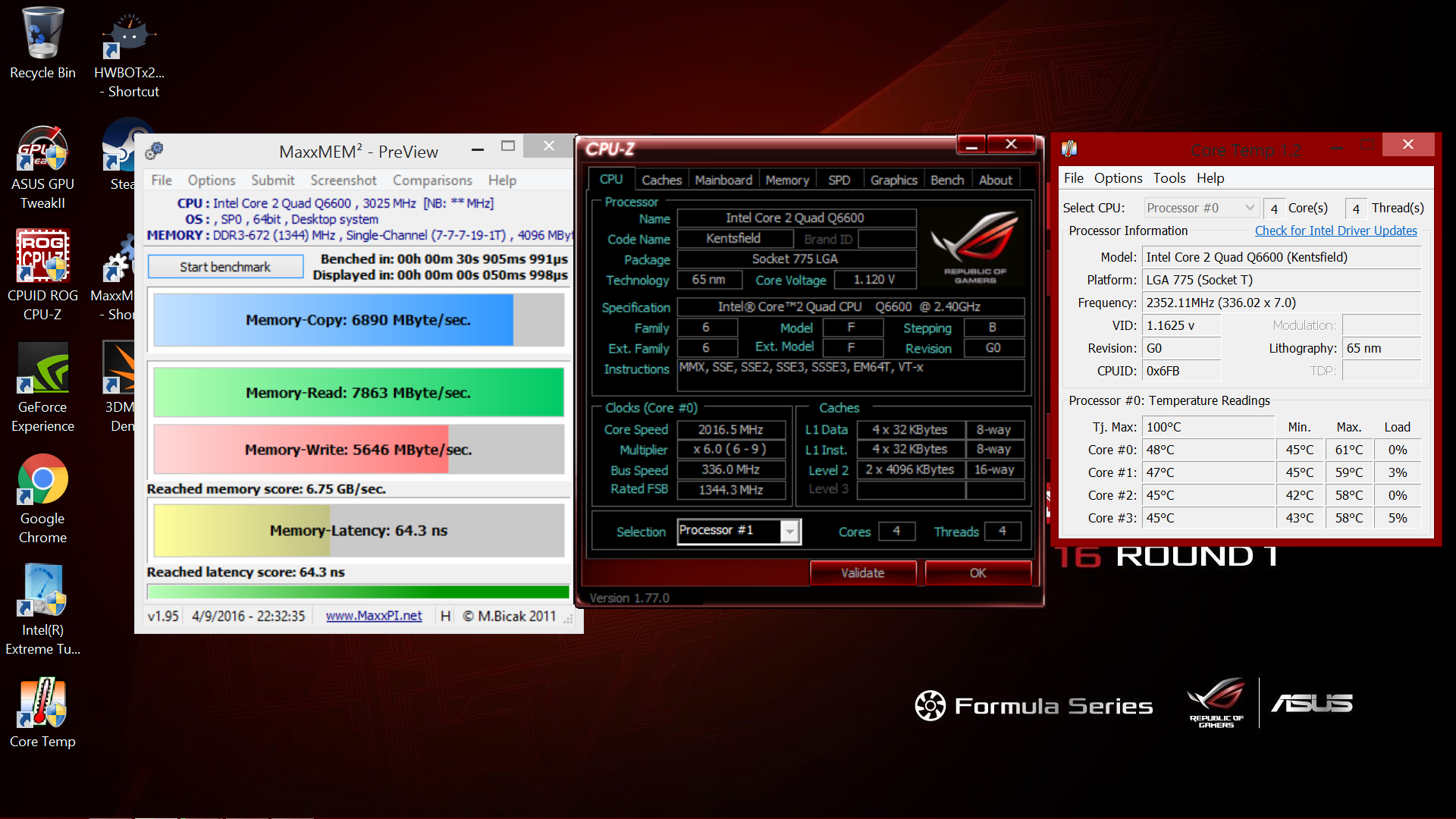Click the Tj. Max 100°C field
Image resolution: width=1456 pixels, height=819 pixels.
click(x=1208, y=427)
